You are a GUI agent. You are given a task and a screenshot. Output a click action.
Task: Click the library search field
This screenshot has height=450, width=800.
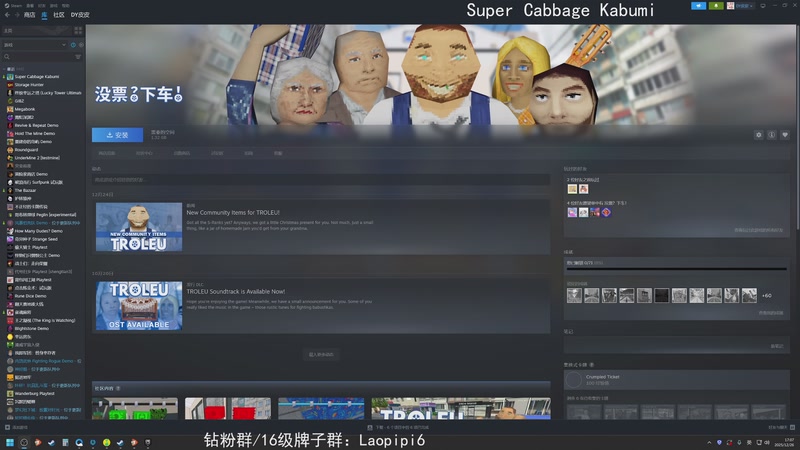coord(38,57)
